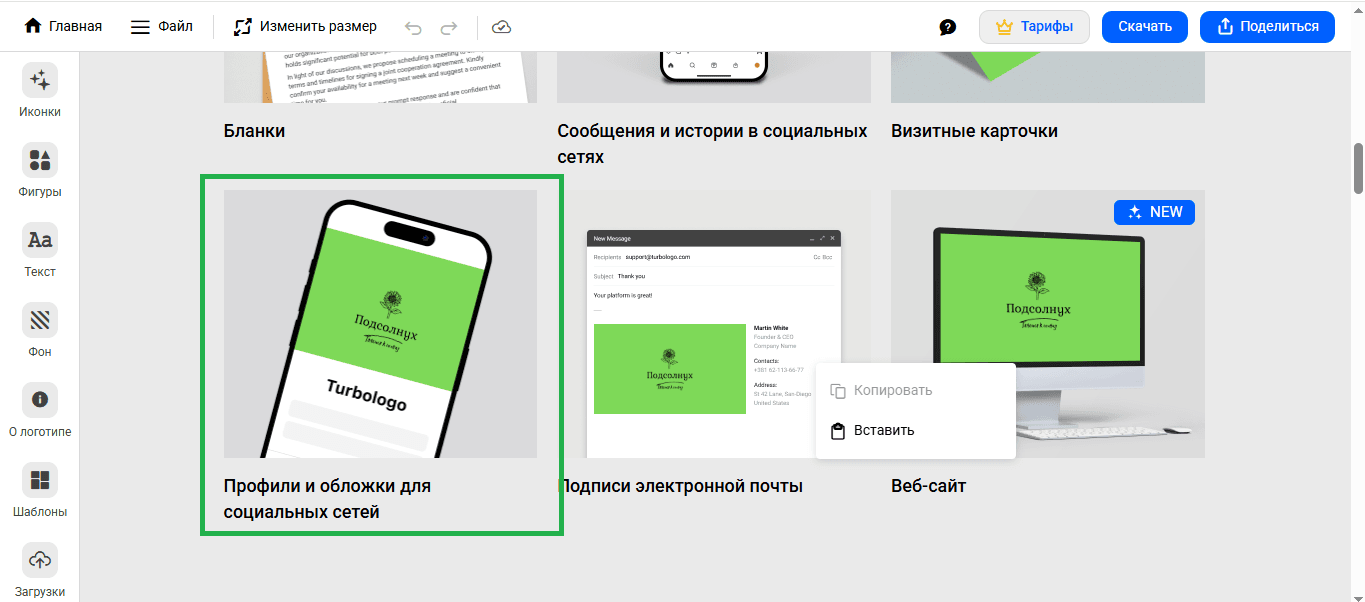Open the Файл menu
1365x602 pixels.
pos(162,26)
